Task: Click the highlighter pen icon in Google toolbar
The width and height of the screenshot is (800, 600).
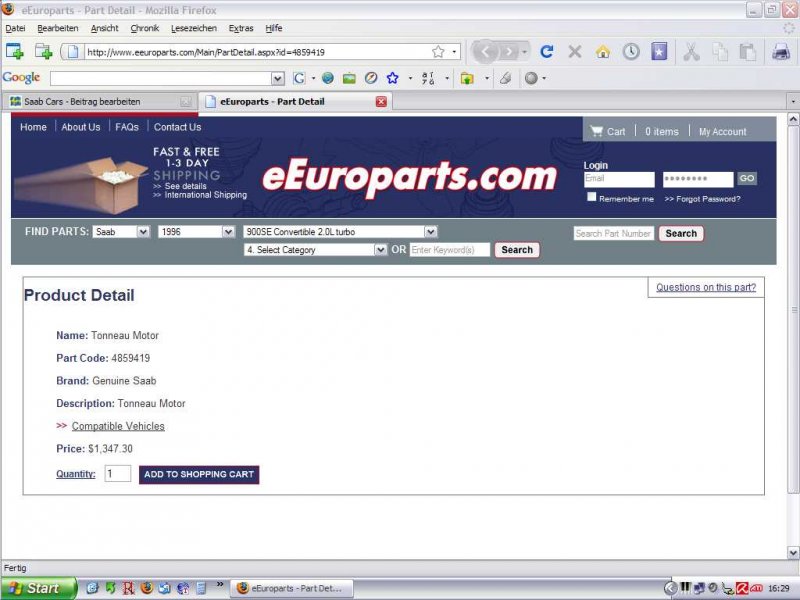Action: (x=506, y=78)
